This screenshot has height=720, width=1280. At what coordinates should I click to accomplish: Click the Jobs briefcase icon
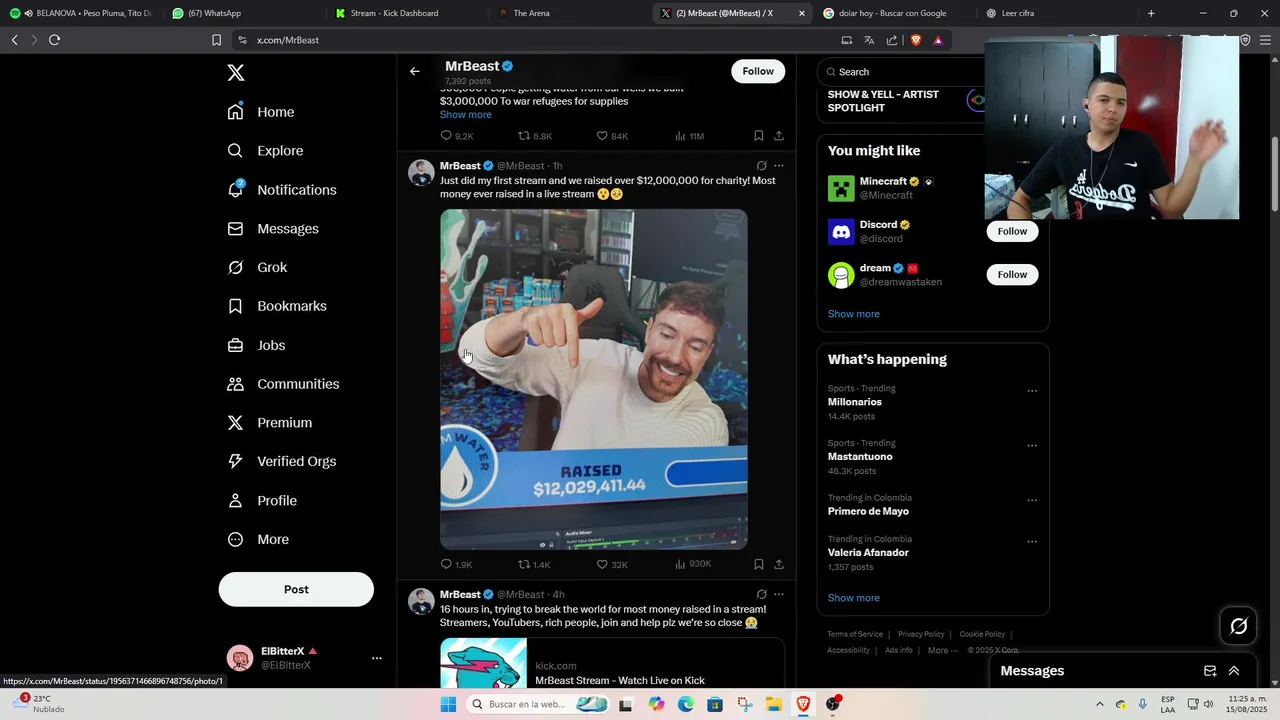[x=236, y=345]
